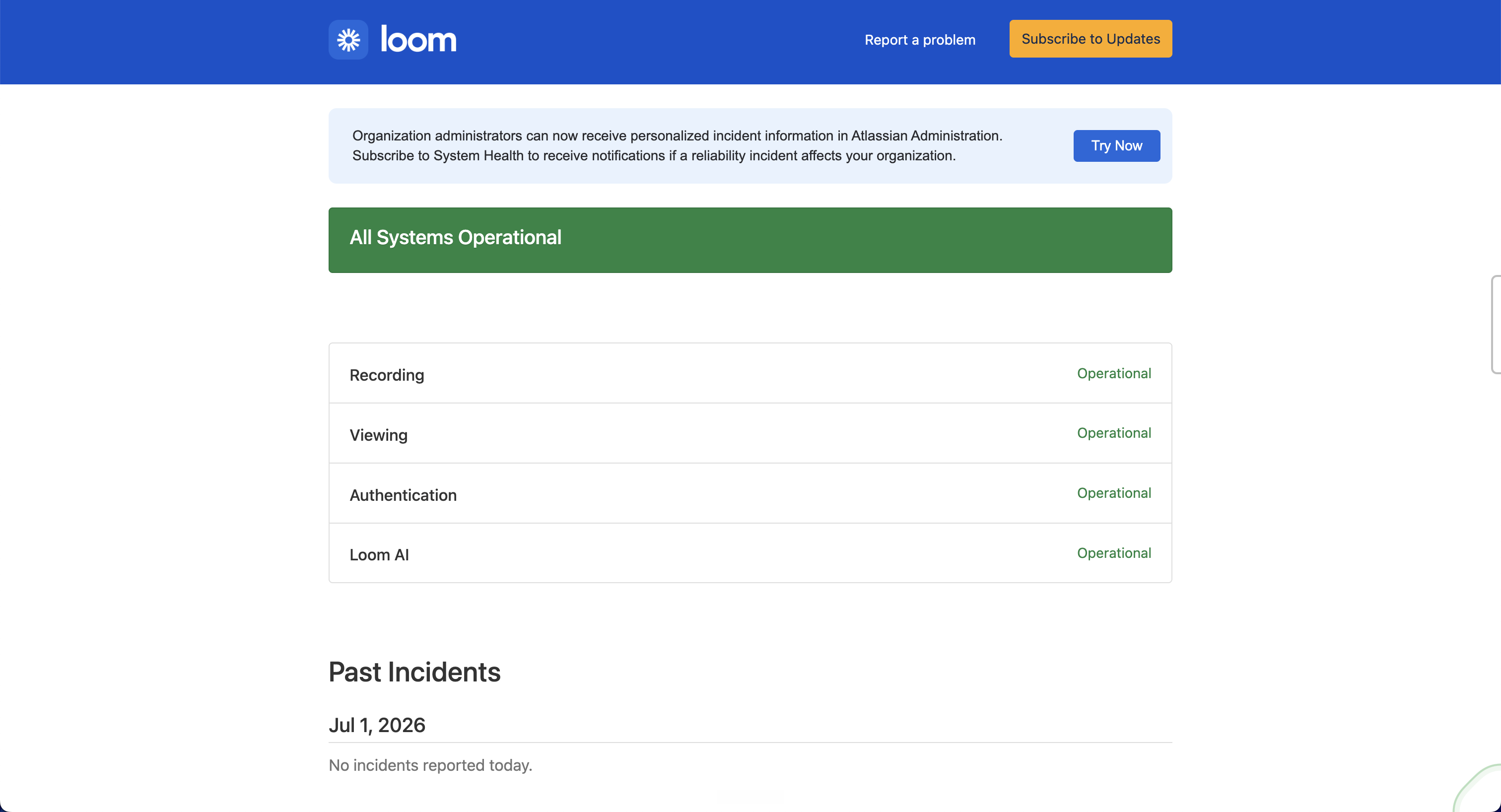Click the Operational status for Authentication
1501x812 pixels.
point(1113,493)
